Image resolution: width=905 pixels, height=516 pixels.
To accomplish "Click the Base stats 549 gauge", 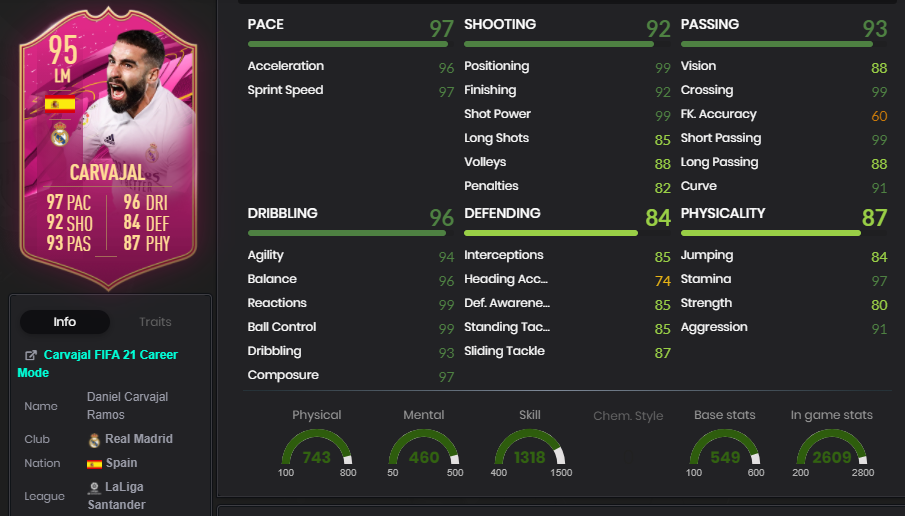I will tap(725, 448).
